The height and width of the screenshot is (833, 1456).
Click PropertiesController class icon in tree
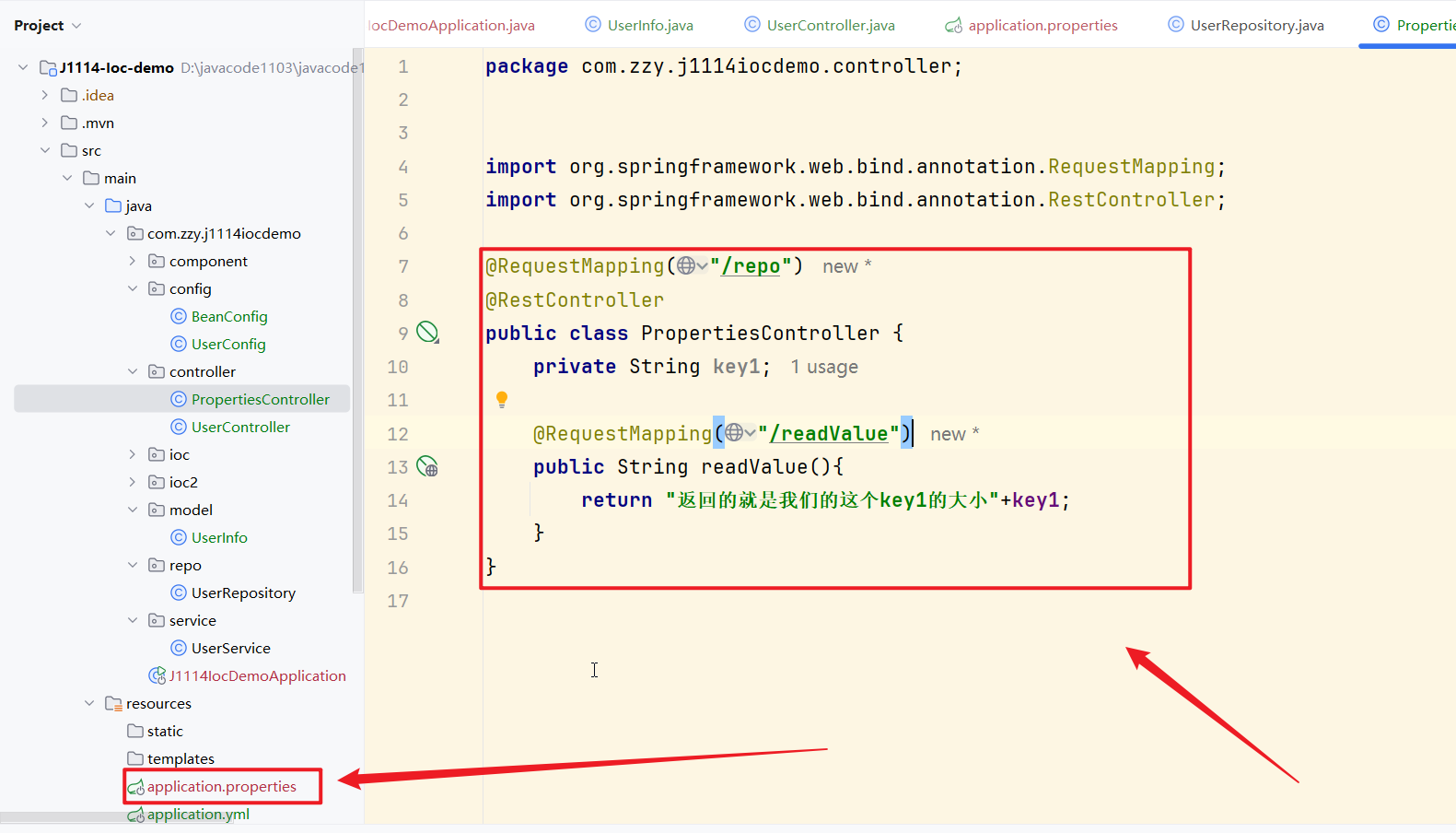point(179,399)
